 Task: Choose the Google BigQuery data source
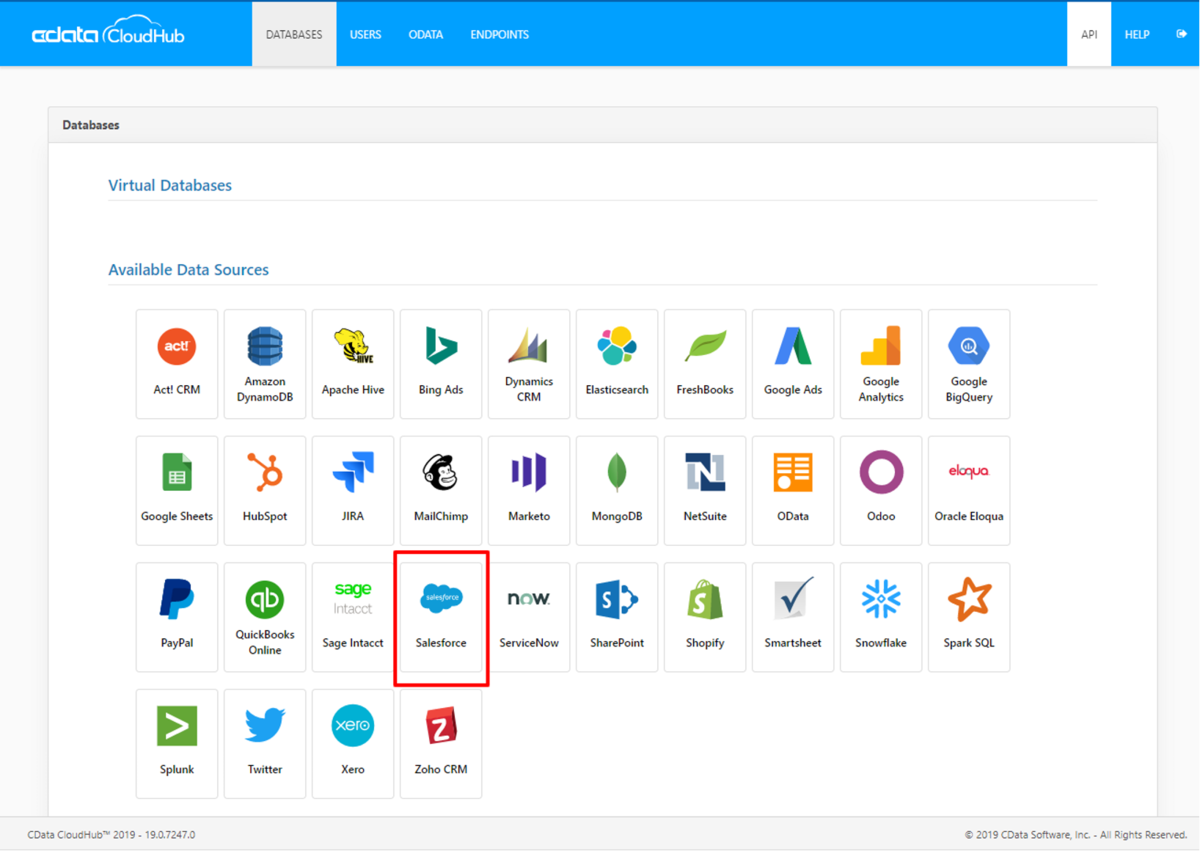pyautogui.click(x=969, y=364)
